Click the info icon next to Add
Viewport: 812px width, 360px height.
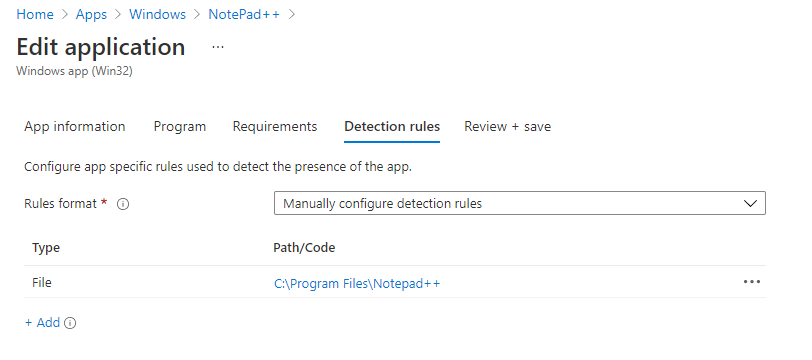pos(70,323)
